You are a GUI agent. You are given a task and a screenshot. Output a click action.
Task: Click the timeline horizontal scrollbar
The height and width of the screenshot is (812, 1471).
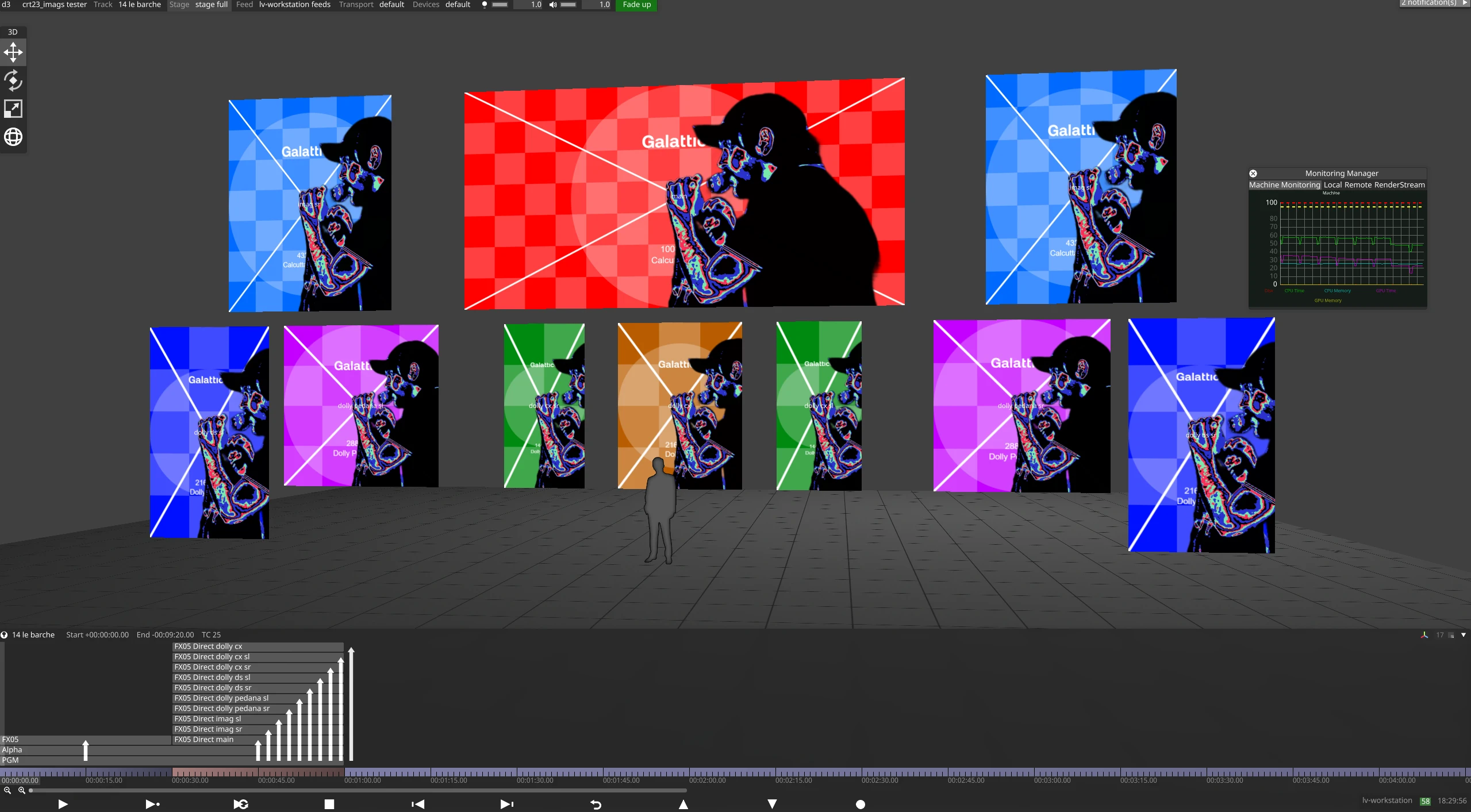tap(359, 791)
